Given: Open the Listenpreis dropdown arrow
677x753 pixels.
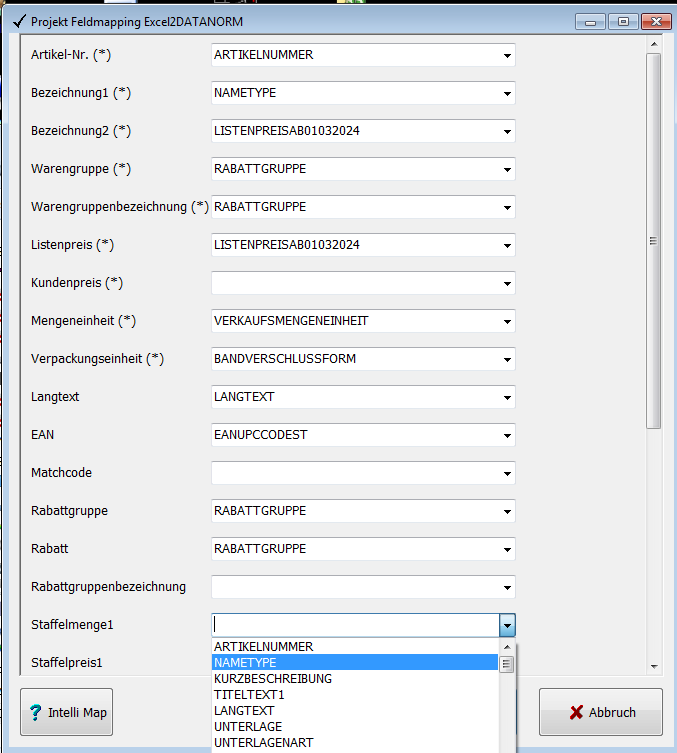Looking at the screenshot, I should pos(507,245).
